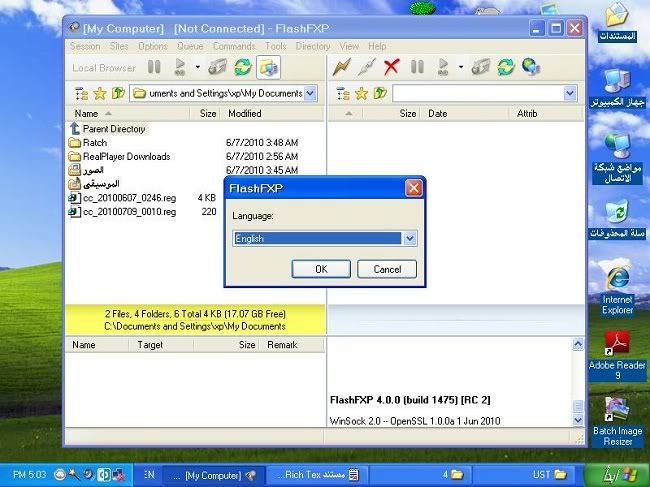Sort local files by Name column
The height and width of the screenshot is (487, 650).
128,114
